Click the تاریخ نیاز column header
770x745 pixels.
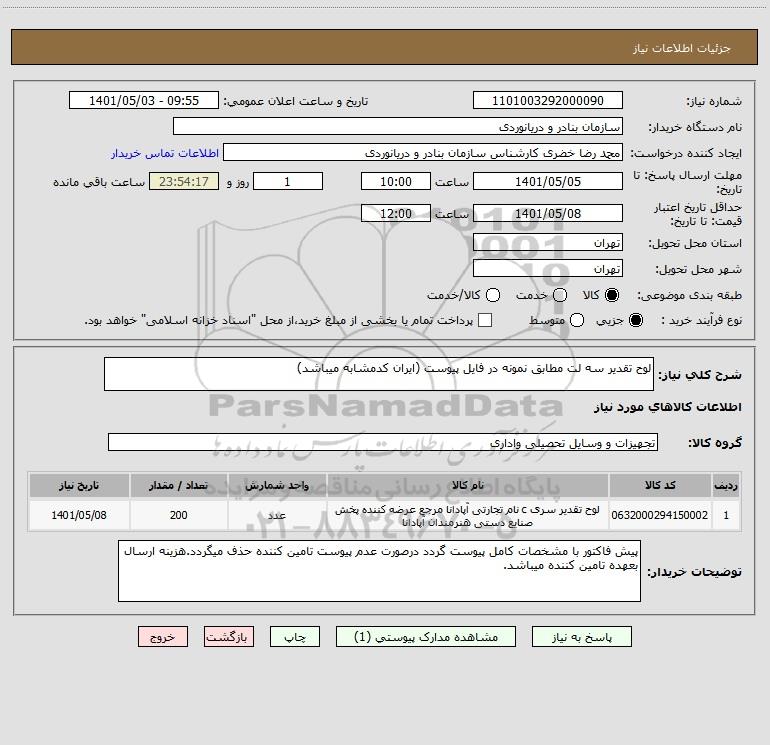[x=79, y=485]
